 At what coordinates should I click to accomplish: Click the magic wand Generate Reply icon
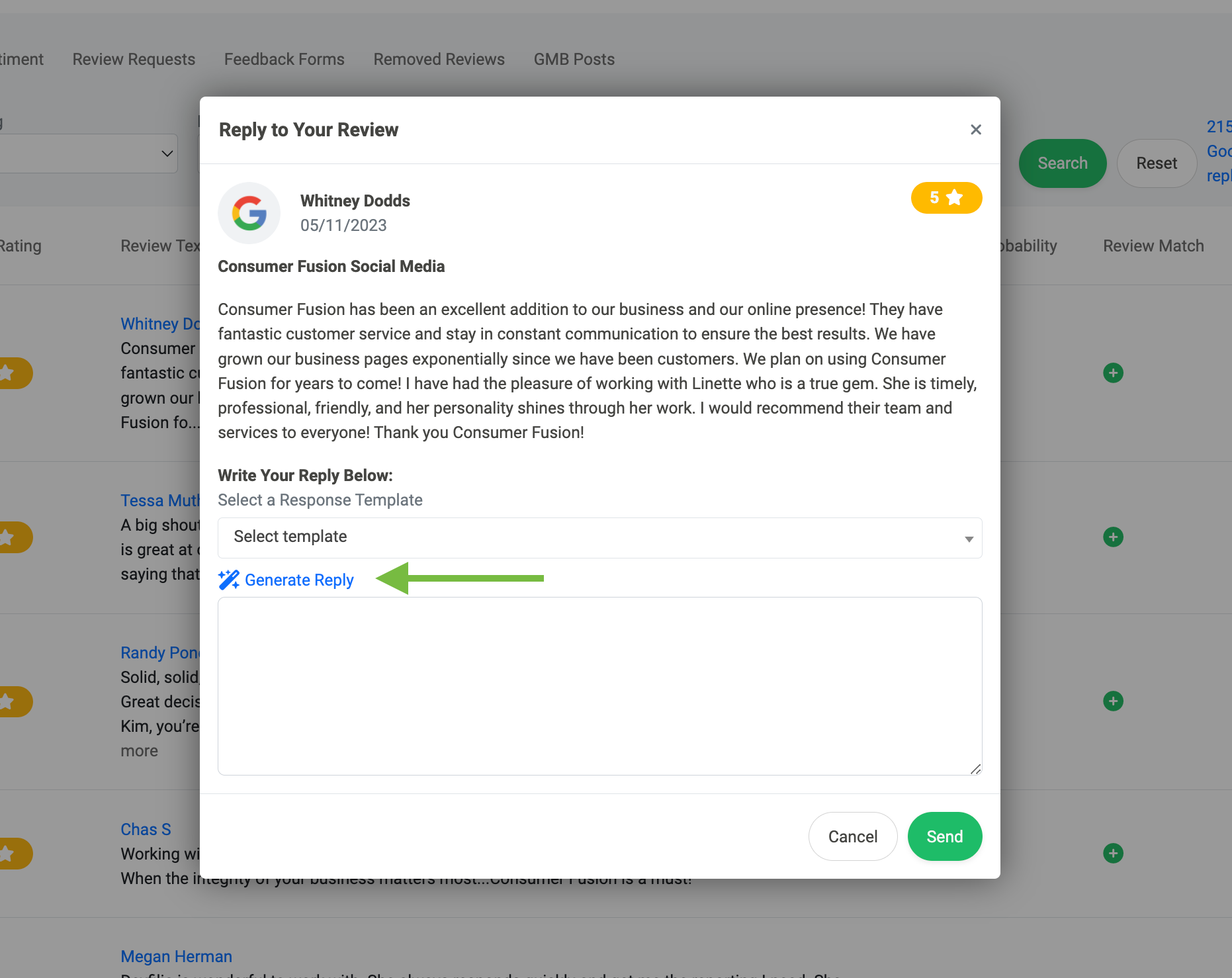[229, 580]
